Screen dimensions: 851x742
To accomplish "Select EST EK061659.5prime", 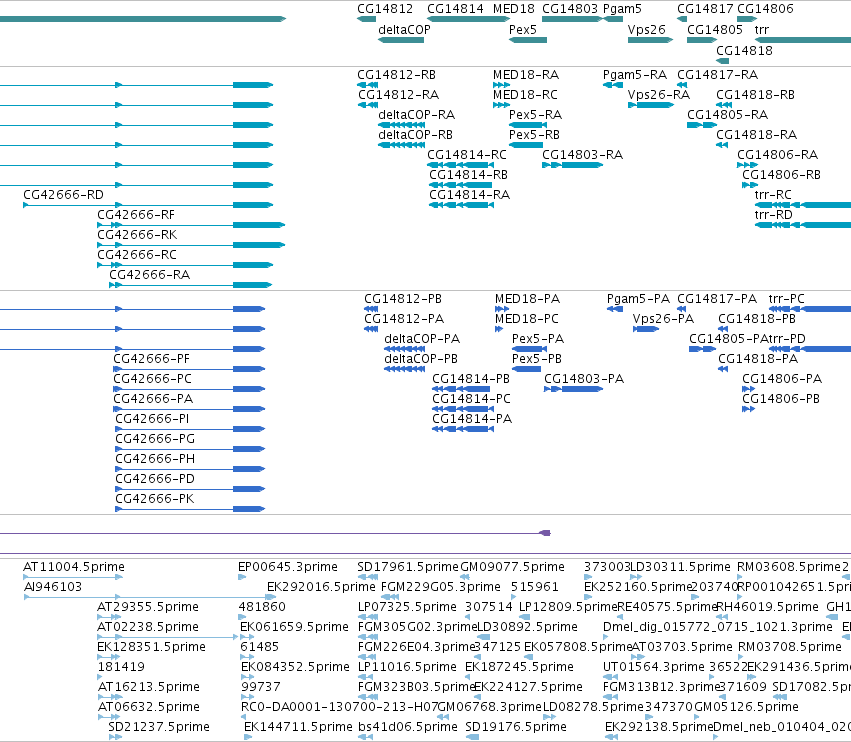I will point(294,627).
